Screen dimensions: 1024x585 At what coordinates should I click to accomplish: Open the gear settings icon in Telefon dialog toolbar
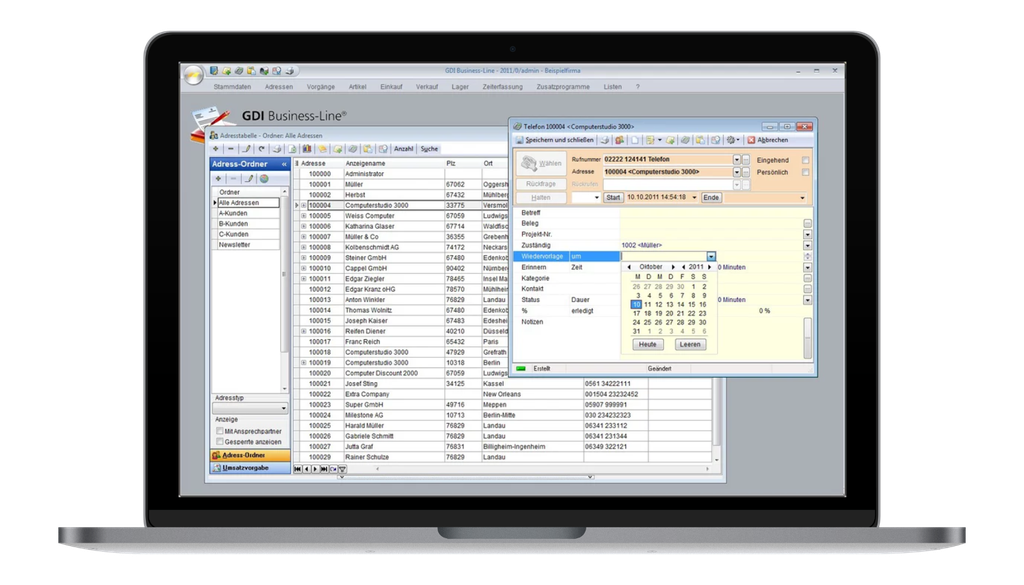click(x=731, y=140)
